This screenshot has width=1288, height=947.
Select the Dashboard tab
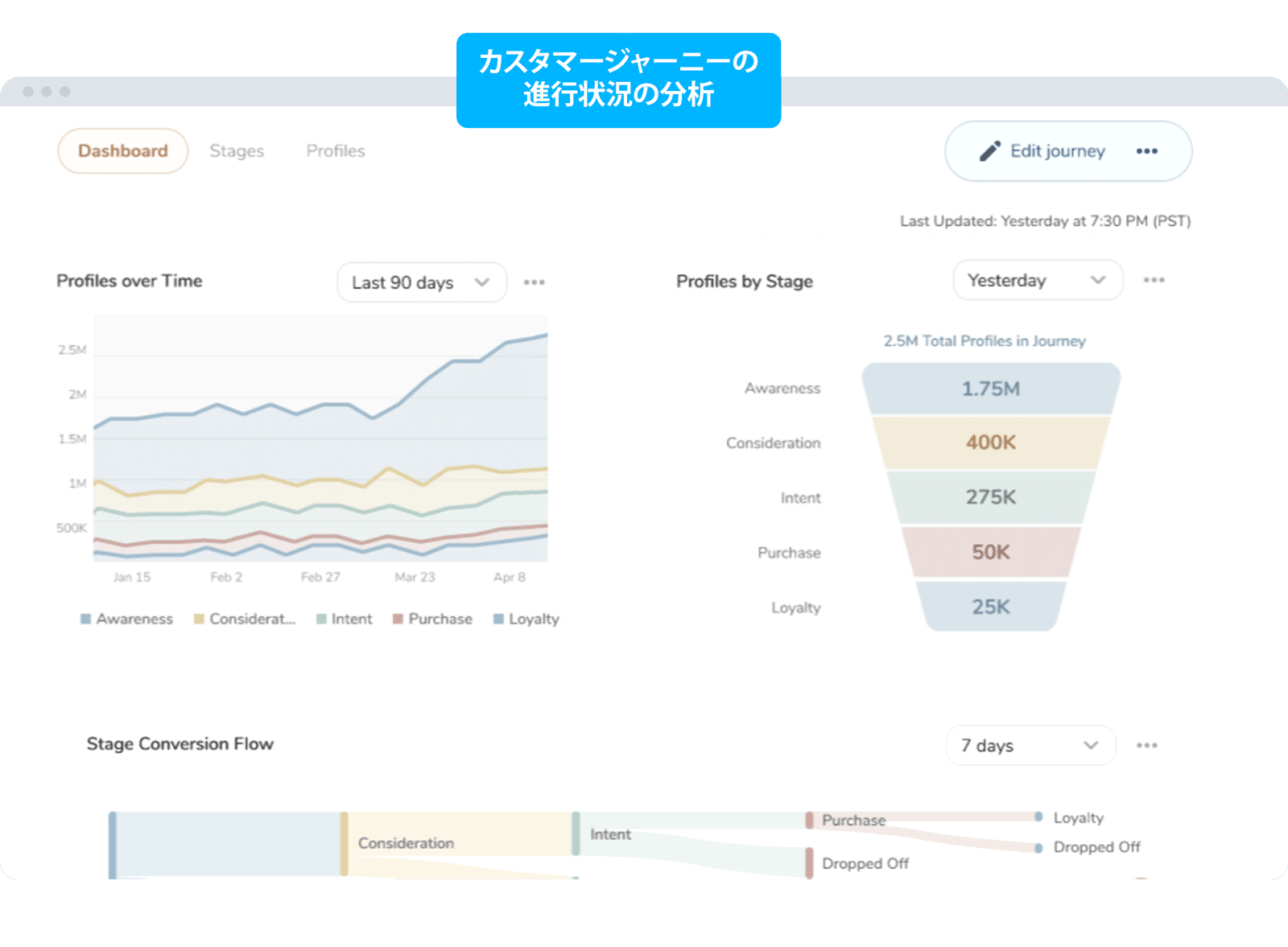[x=122, y=151]
